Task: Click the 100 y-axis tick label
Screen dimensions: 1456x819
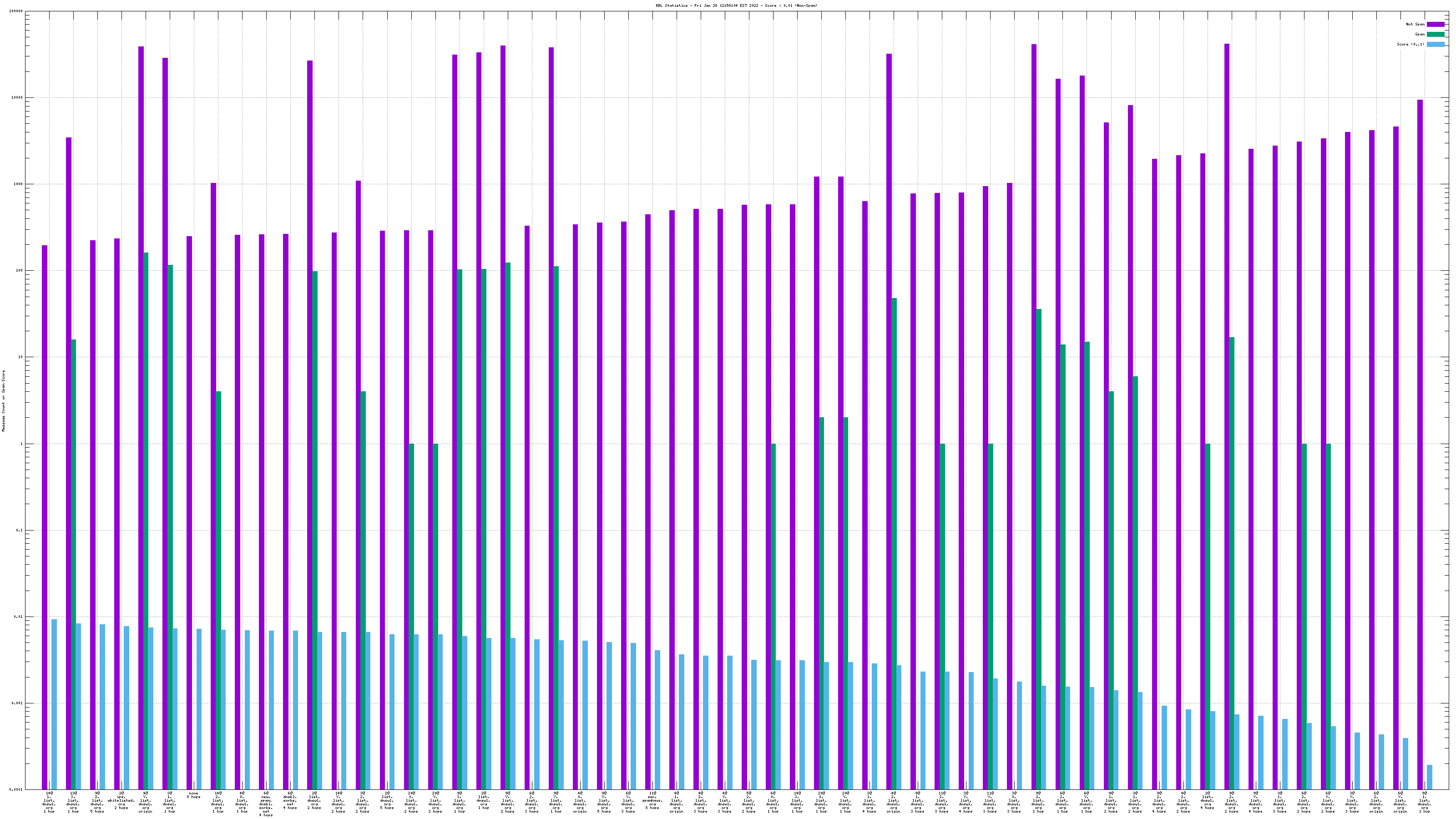Action: pyautogui.click(x=20, y=271)
